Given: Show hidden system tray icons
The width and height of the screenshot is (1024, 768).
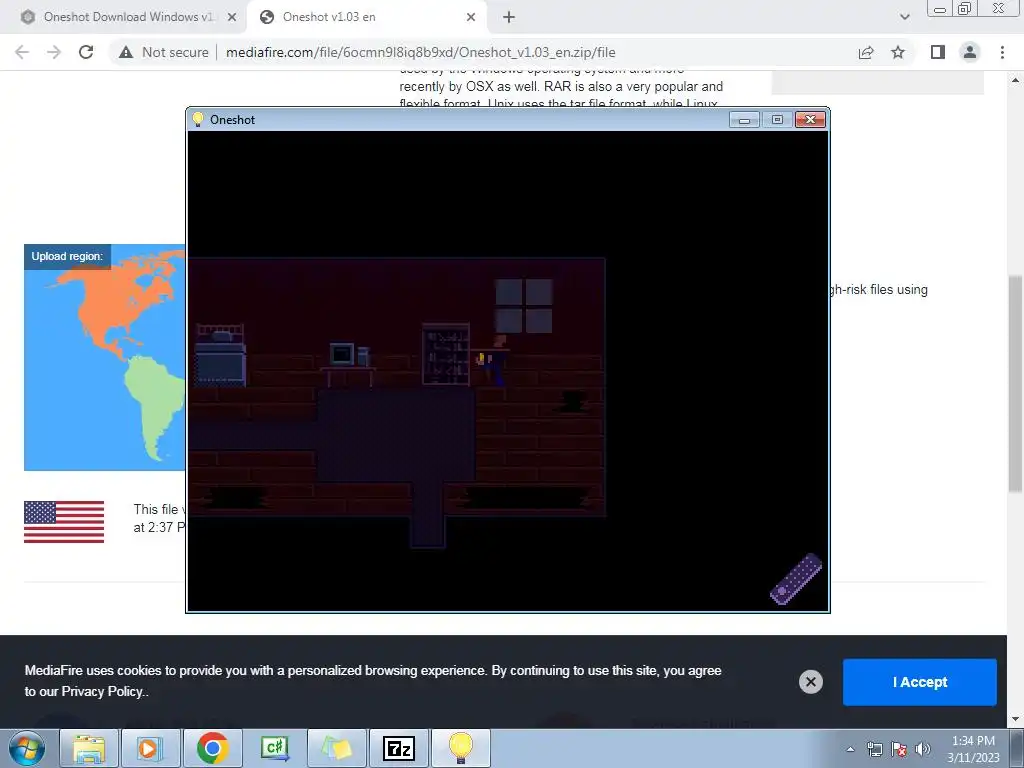Looking at the screenshot, I should [x=850, y=749].
